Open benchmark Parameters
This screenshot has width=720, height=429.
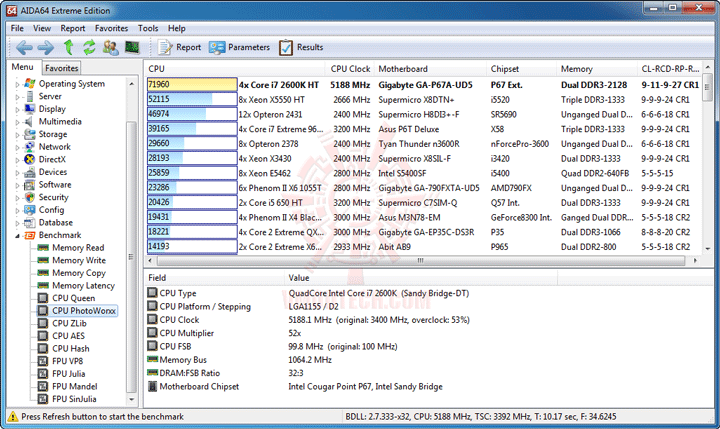point(239,47)
